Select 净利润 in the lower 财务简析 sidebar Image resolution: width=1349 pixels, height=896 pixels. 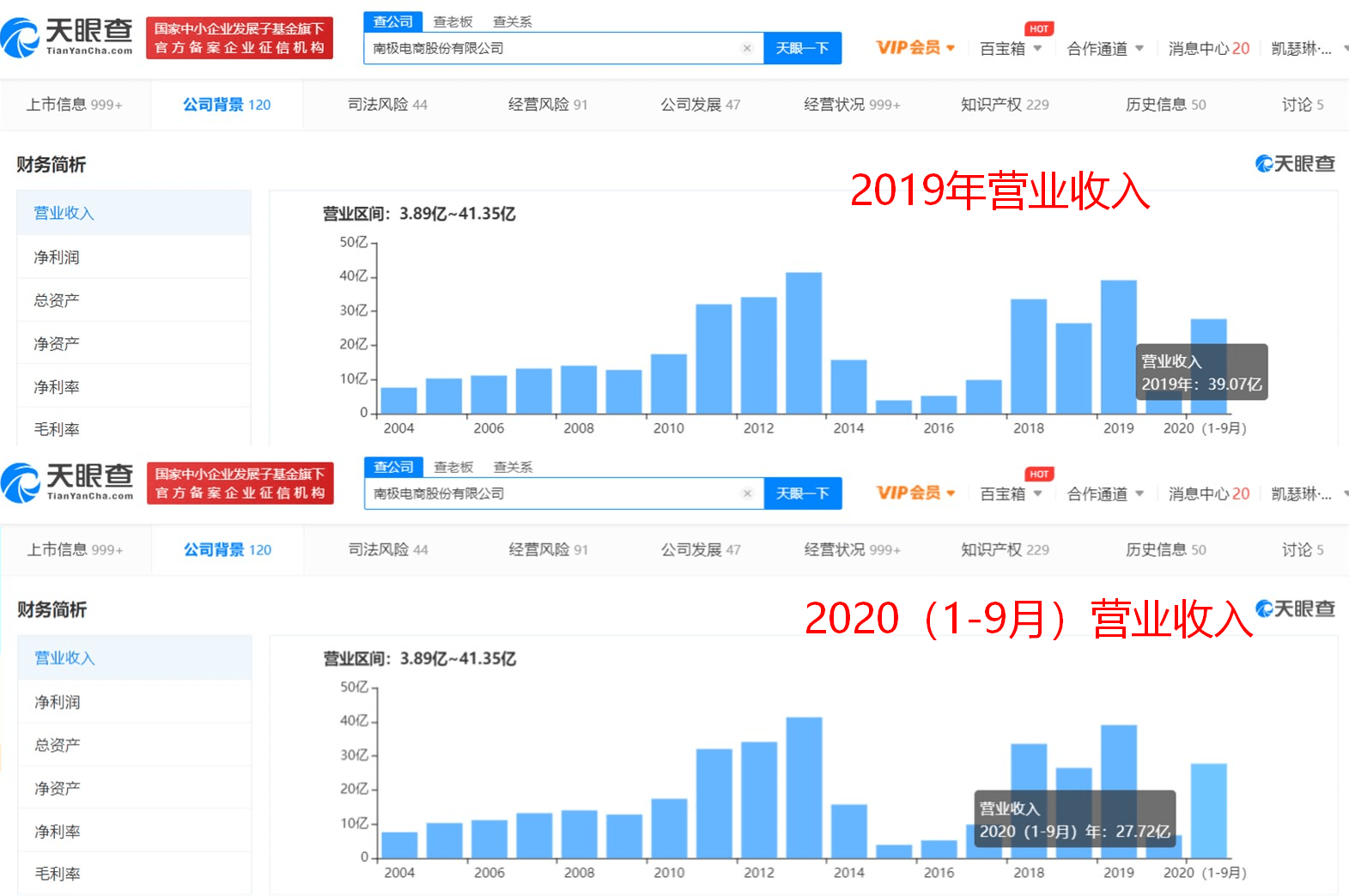point(135,702)
